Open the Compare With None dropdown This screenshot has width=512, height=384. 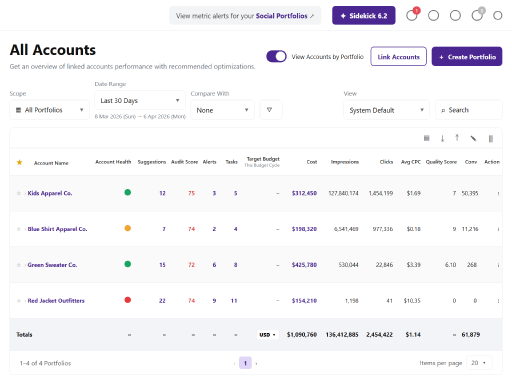[222, 110]
